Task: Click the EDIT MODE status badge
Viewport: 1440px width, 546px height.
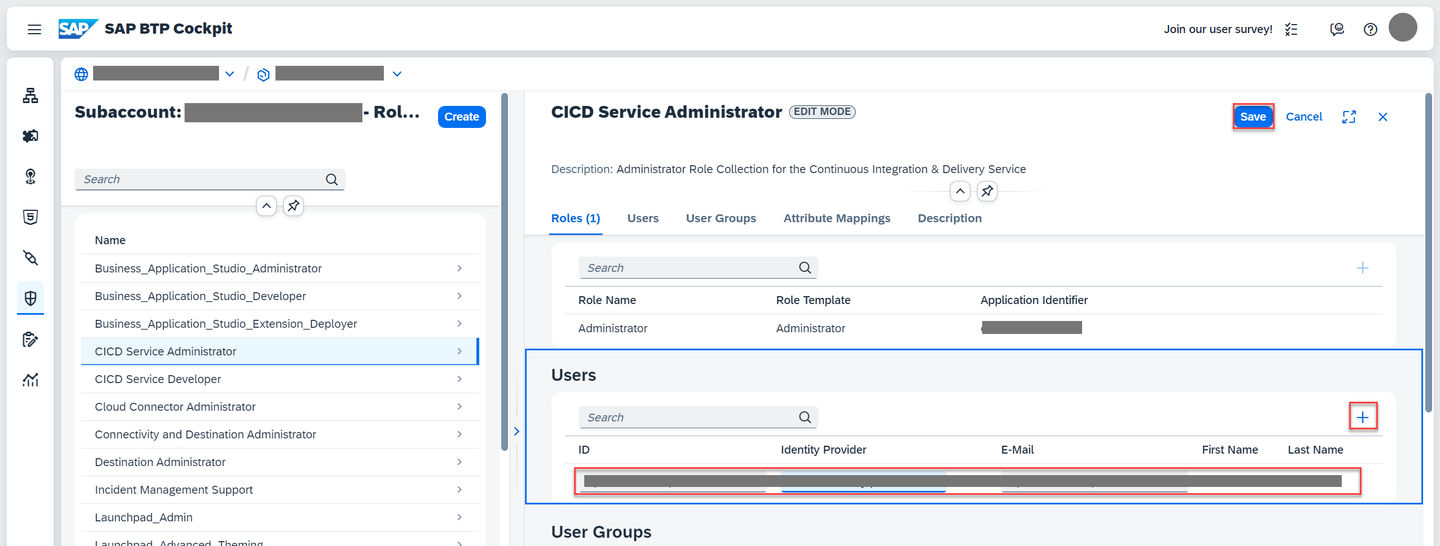Action: (822, 112)
